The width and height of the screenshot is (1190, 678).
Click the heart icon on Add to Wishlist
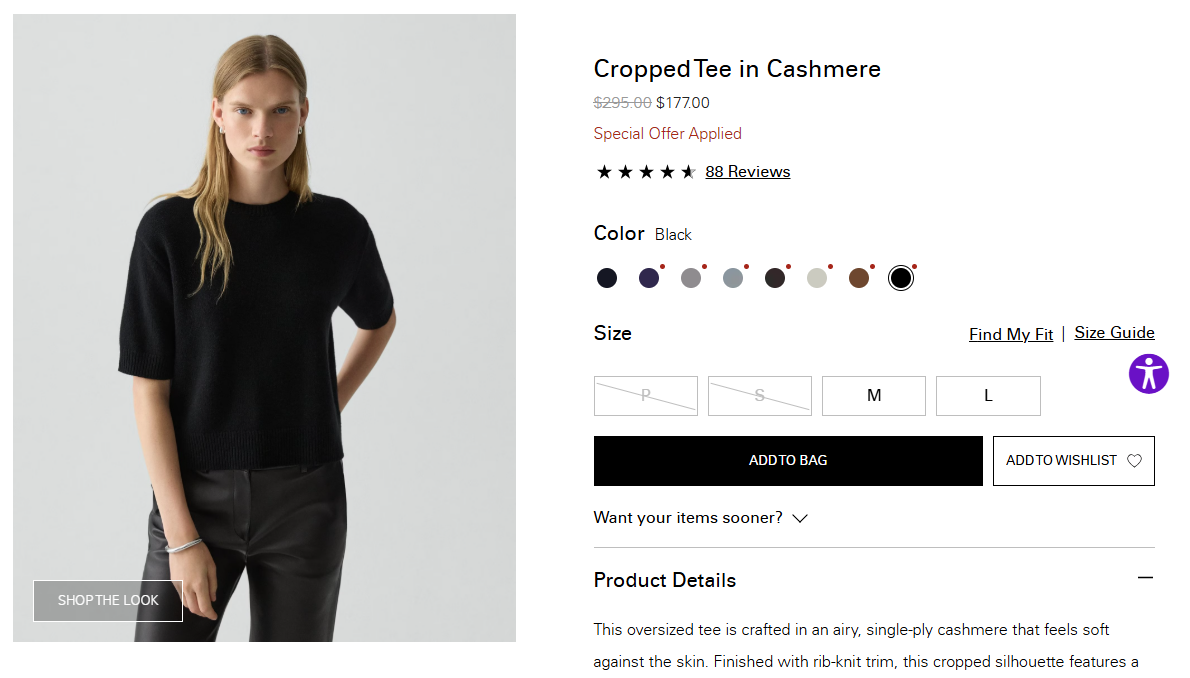pos(1134,461)
